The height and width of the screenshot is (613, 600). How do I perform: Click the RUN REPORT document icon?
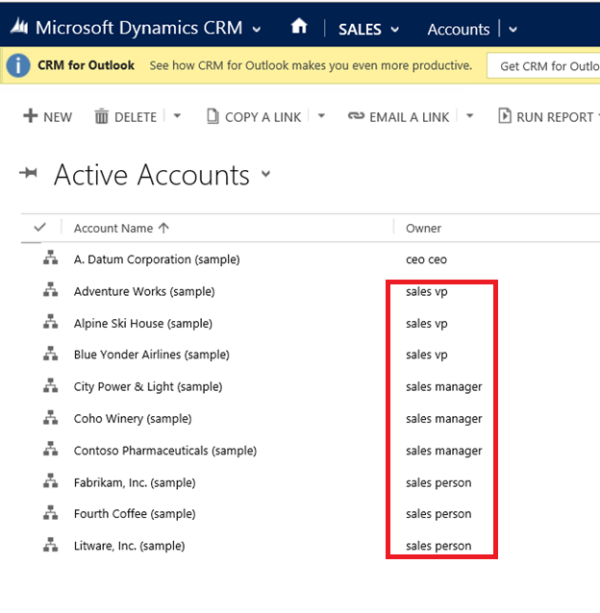click(505, 116)
